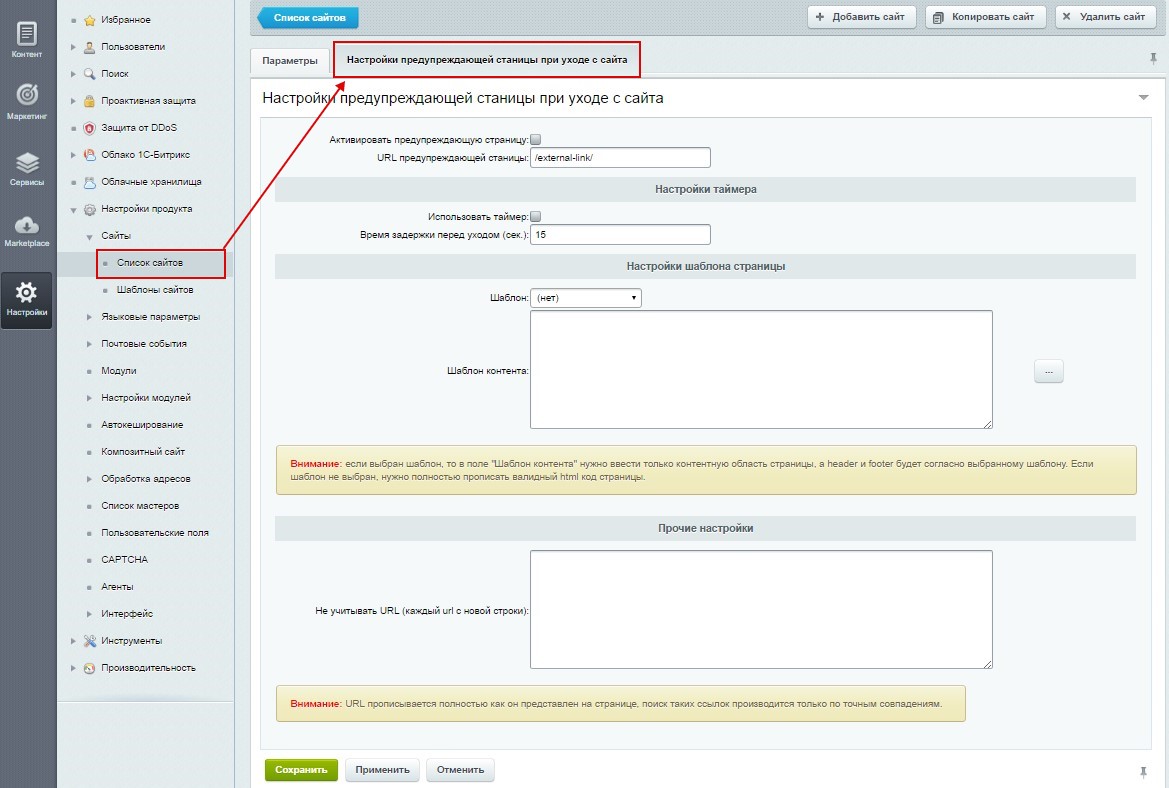The height and width of the screenshot is (788, 1169).
Task: Click the Проактивная защита lock icon
Action: (89, 101)
